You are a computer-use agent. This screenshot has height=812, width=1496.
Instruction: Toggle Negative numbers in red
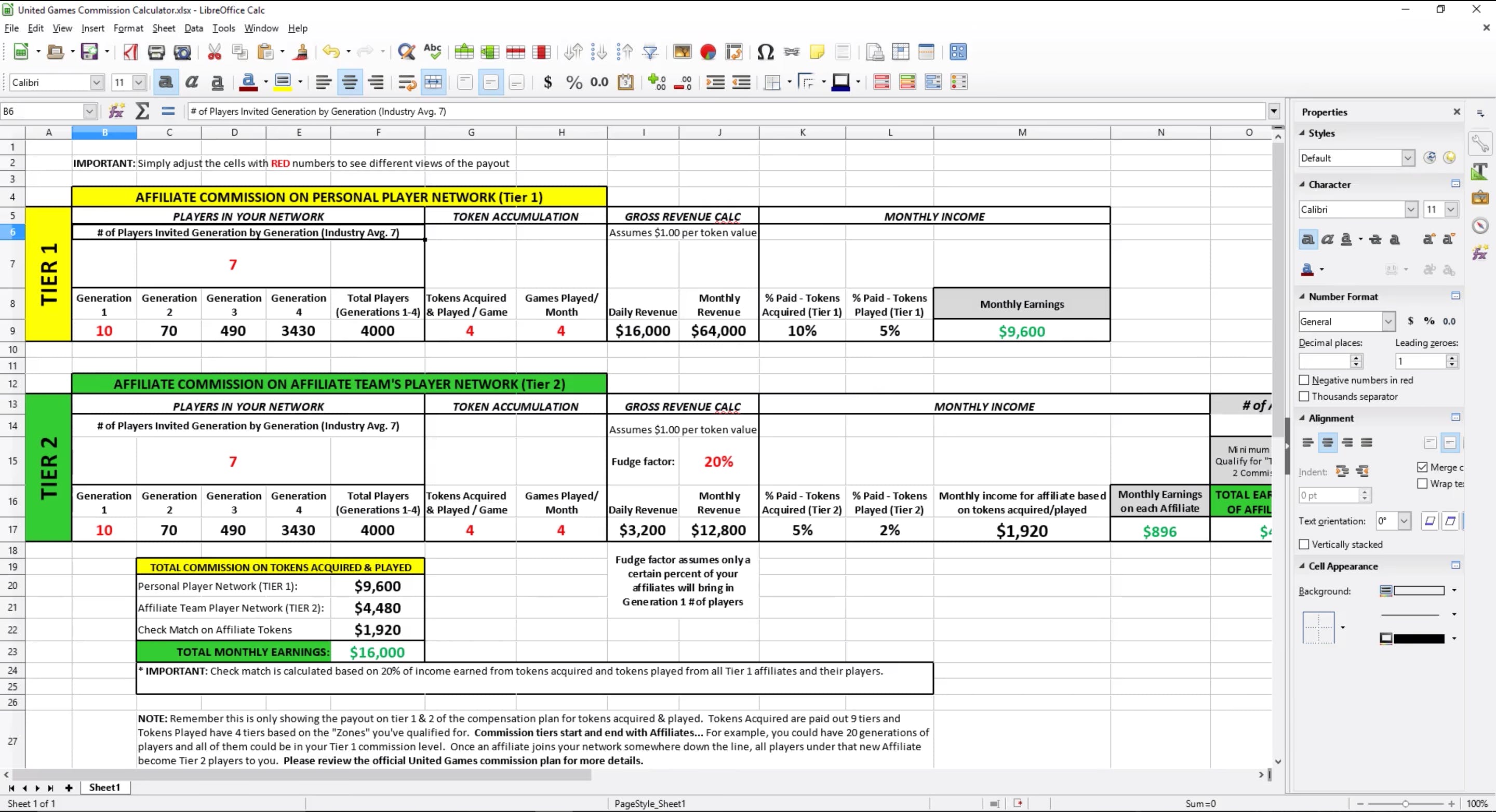(x=1304, y=380)
